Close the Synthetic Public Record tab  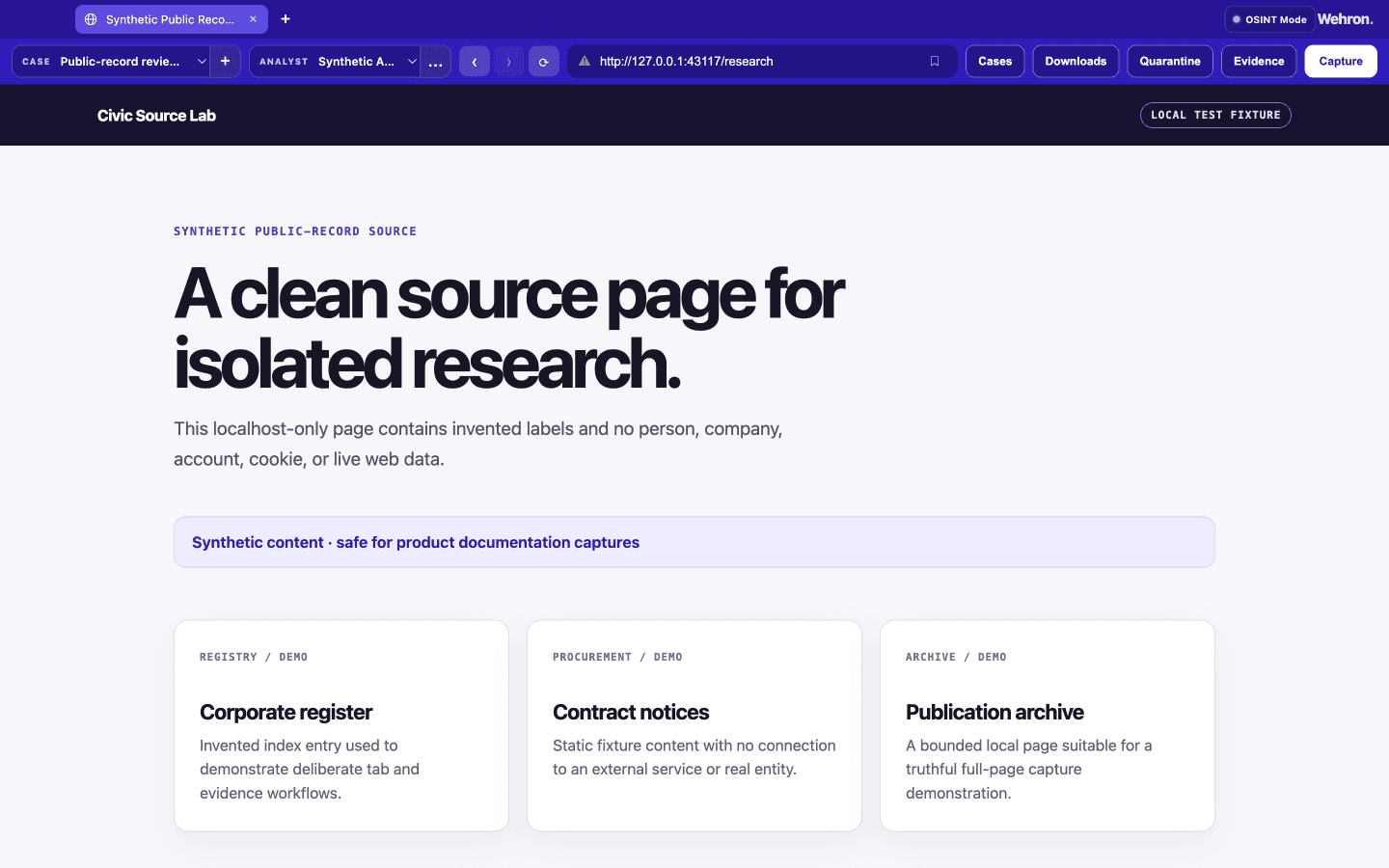(x=253, y=19)
